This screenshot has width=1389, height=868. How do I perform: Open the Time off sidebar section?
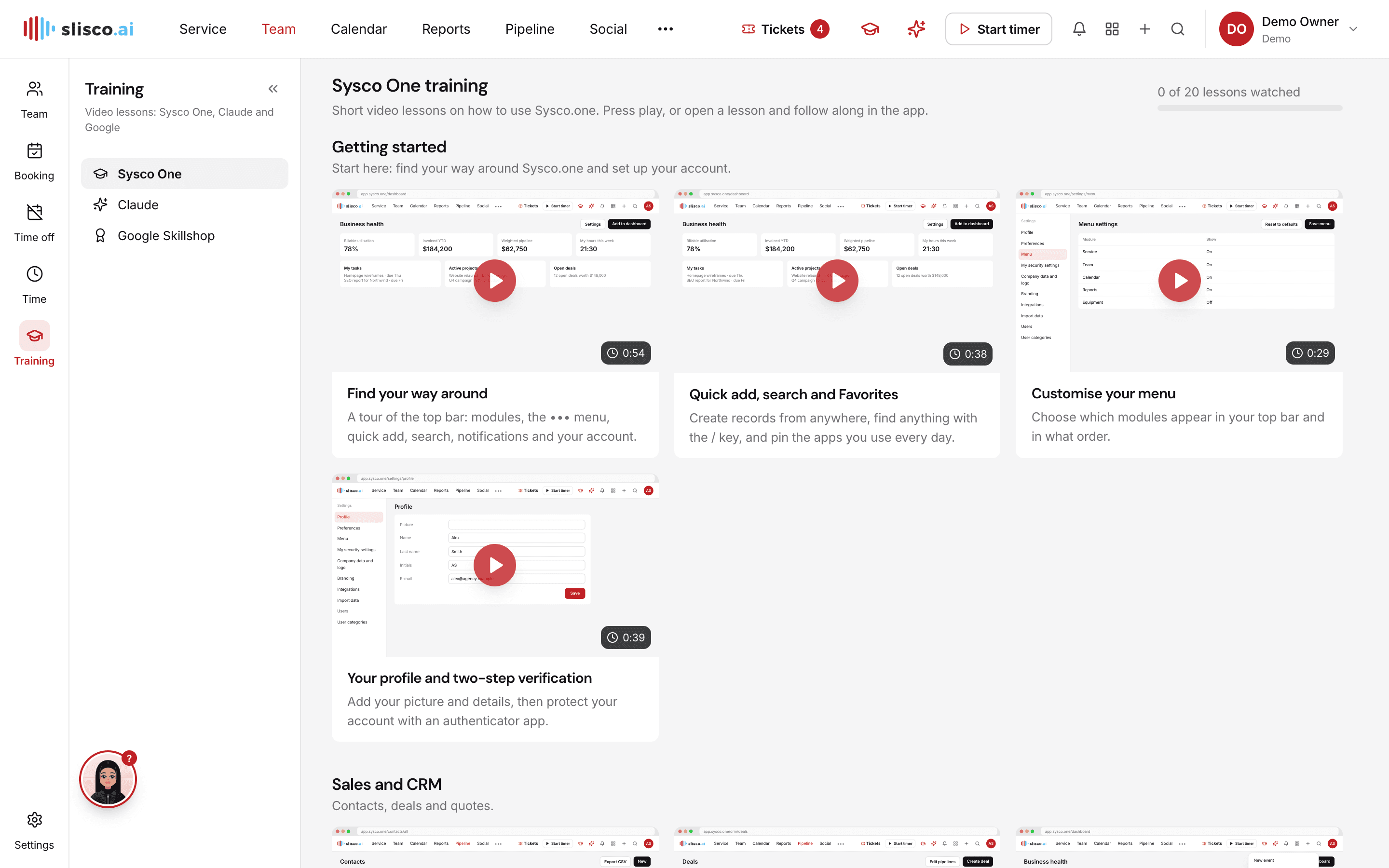click(34, 223)
